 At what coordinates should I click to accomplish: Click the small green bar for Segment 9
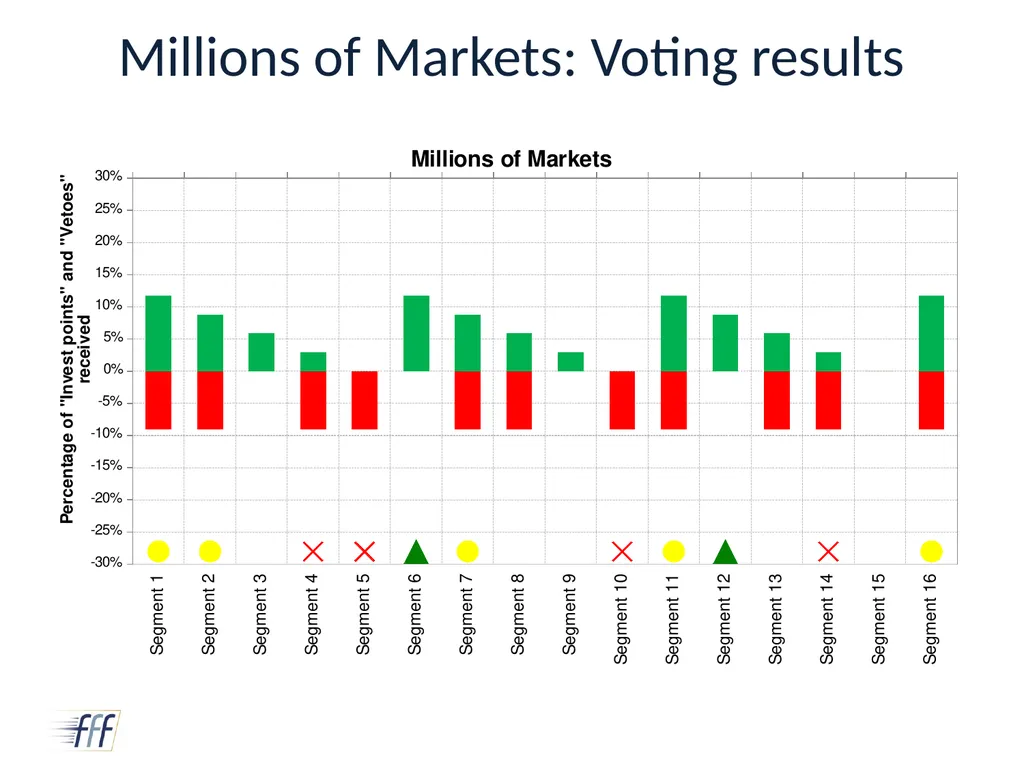tap(571, 362)
